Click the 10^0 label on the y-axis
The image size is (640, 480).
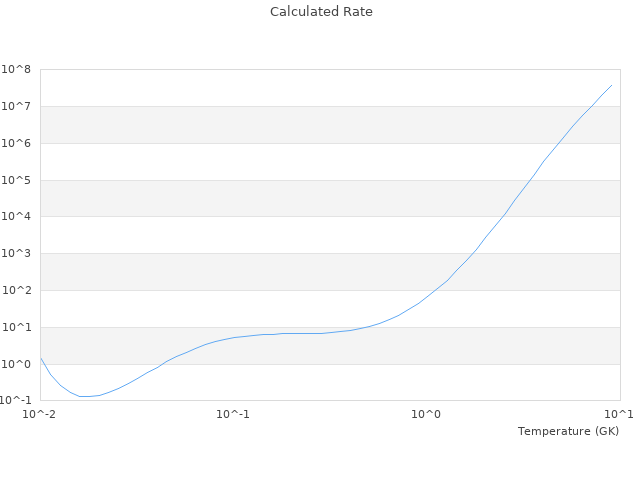tap(17, 364)
